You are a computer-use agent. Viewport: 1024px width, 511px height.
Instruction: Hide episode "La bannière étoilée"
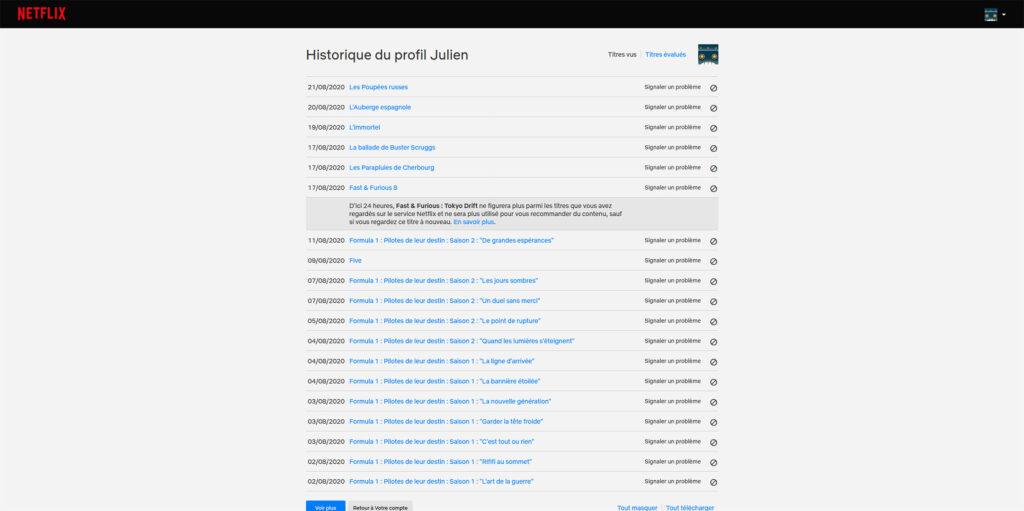coord(713,382)
